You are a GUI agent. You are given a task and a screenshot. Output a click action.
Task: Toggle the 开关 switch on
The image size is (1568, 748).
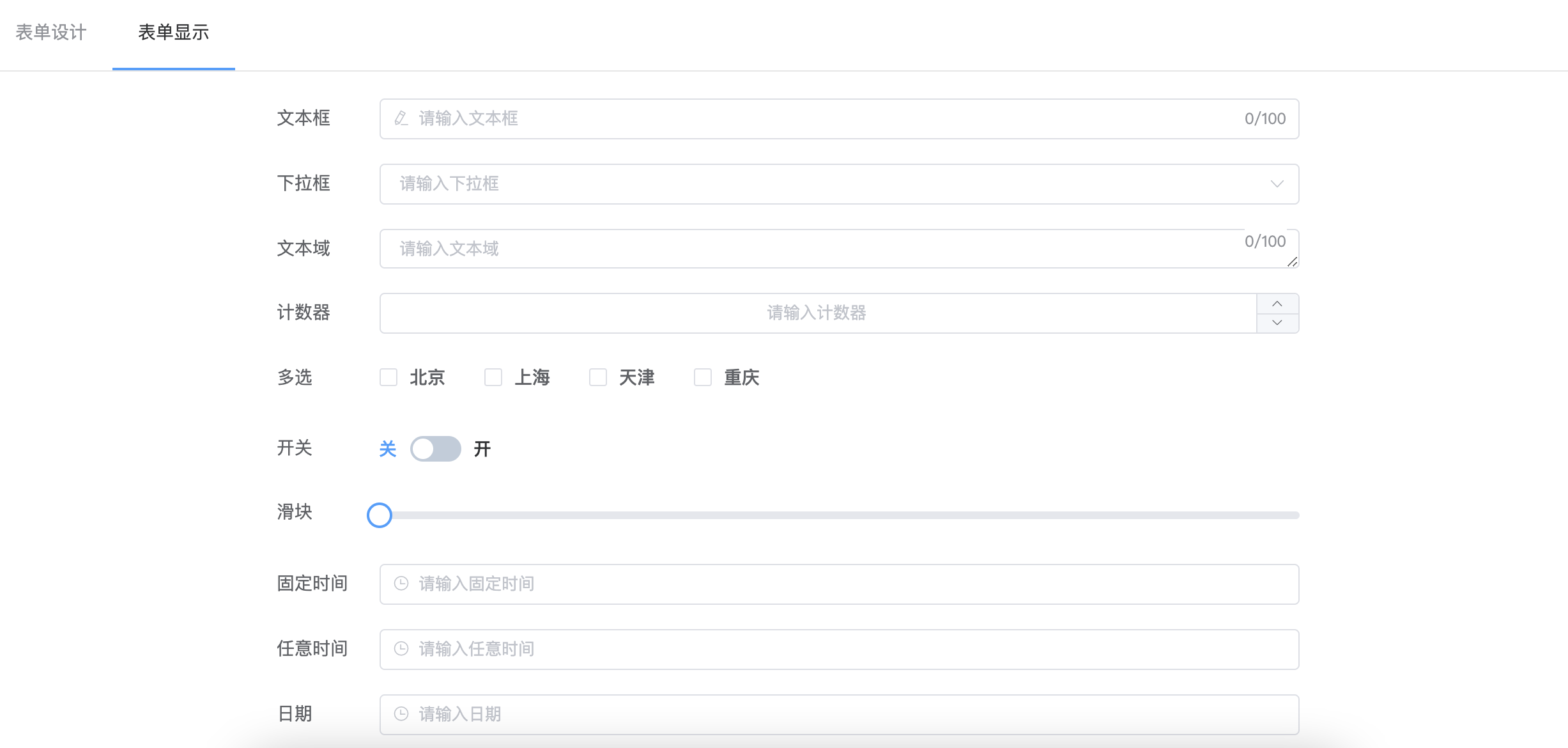pyautogui.click(x=435, y=449)
